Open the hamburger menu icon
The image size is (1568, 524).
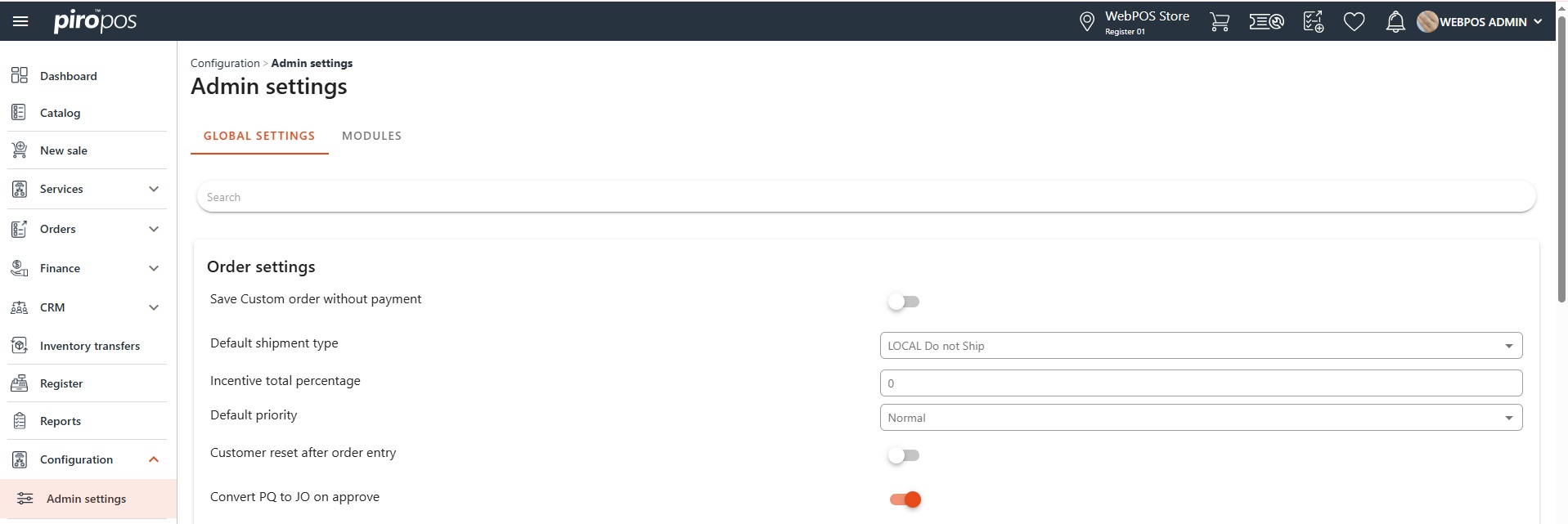(x=20, y=21)
